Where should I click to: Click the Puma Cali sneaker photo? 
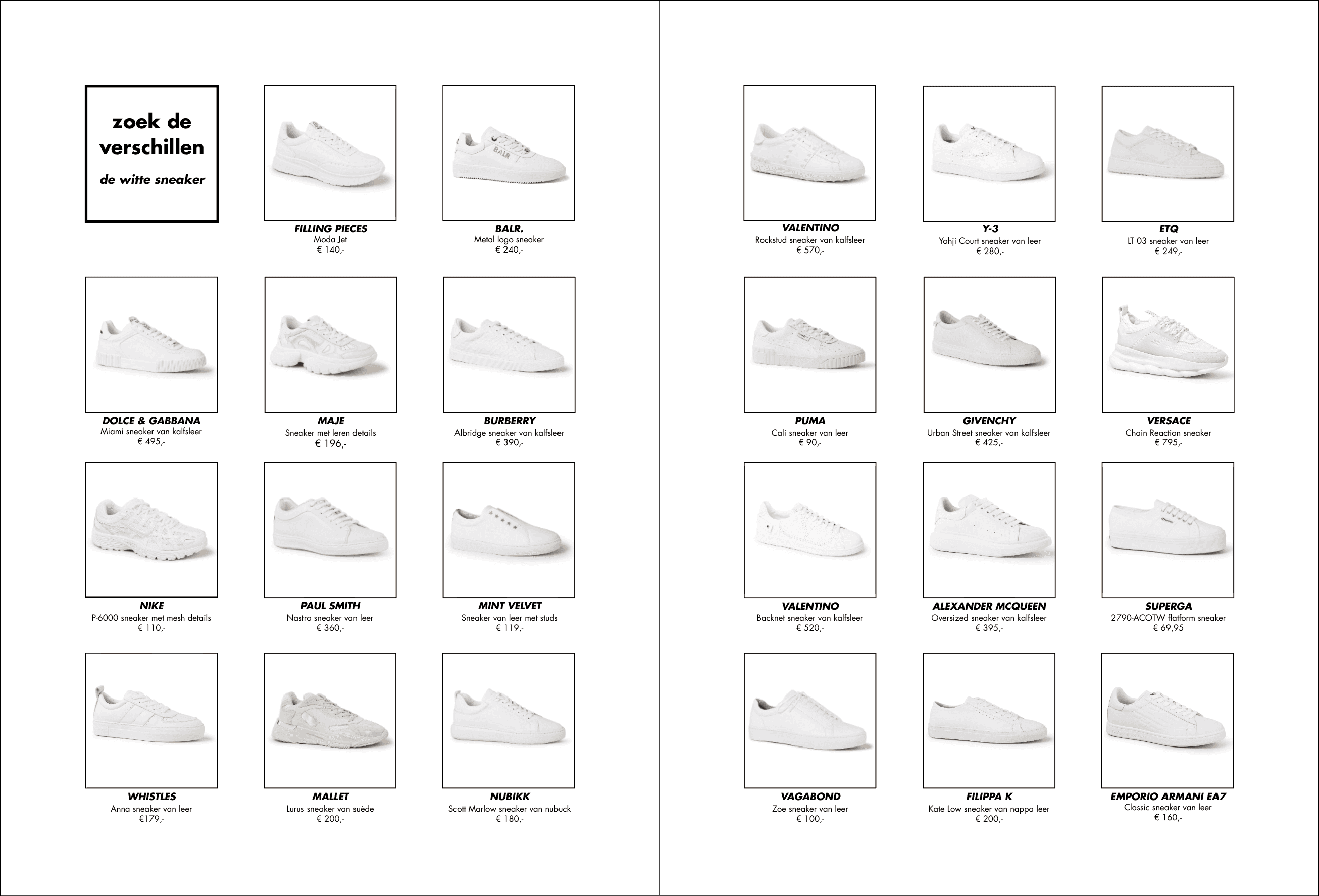pos(810,344)
